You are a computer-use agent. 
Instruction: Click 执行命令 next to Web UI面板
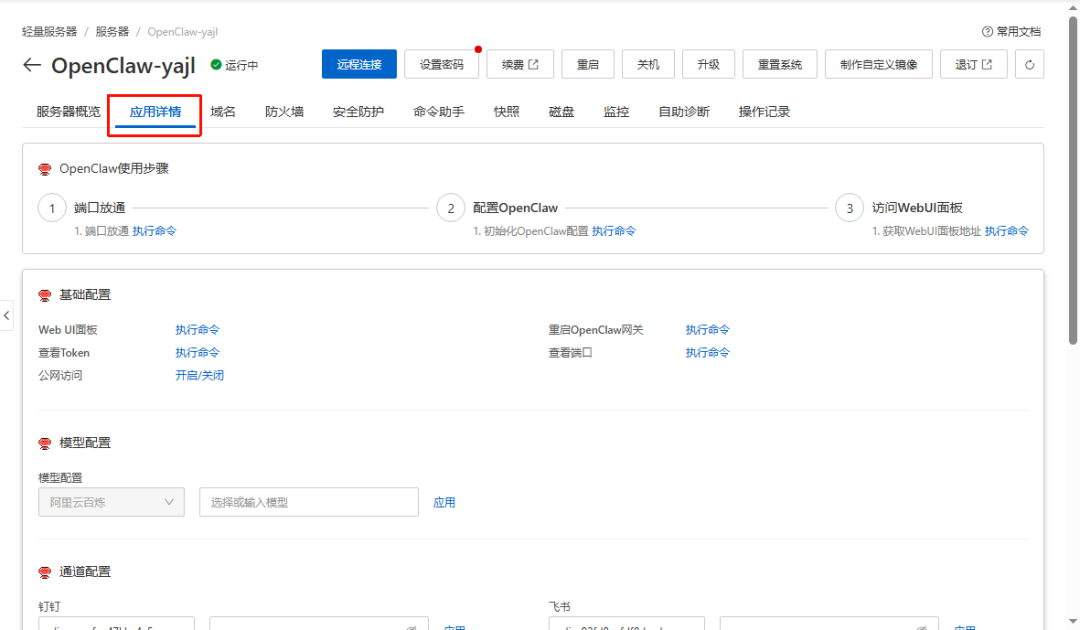[197, 330]
